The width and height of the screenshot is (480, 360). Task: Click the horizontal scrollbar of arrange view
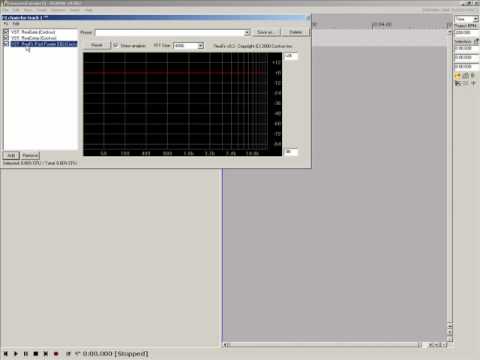(323, 345)
